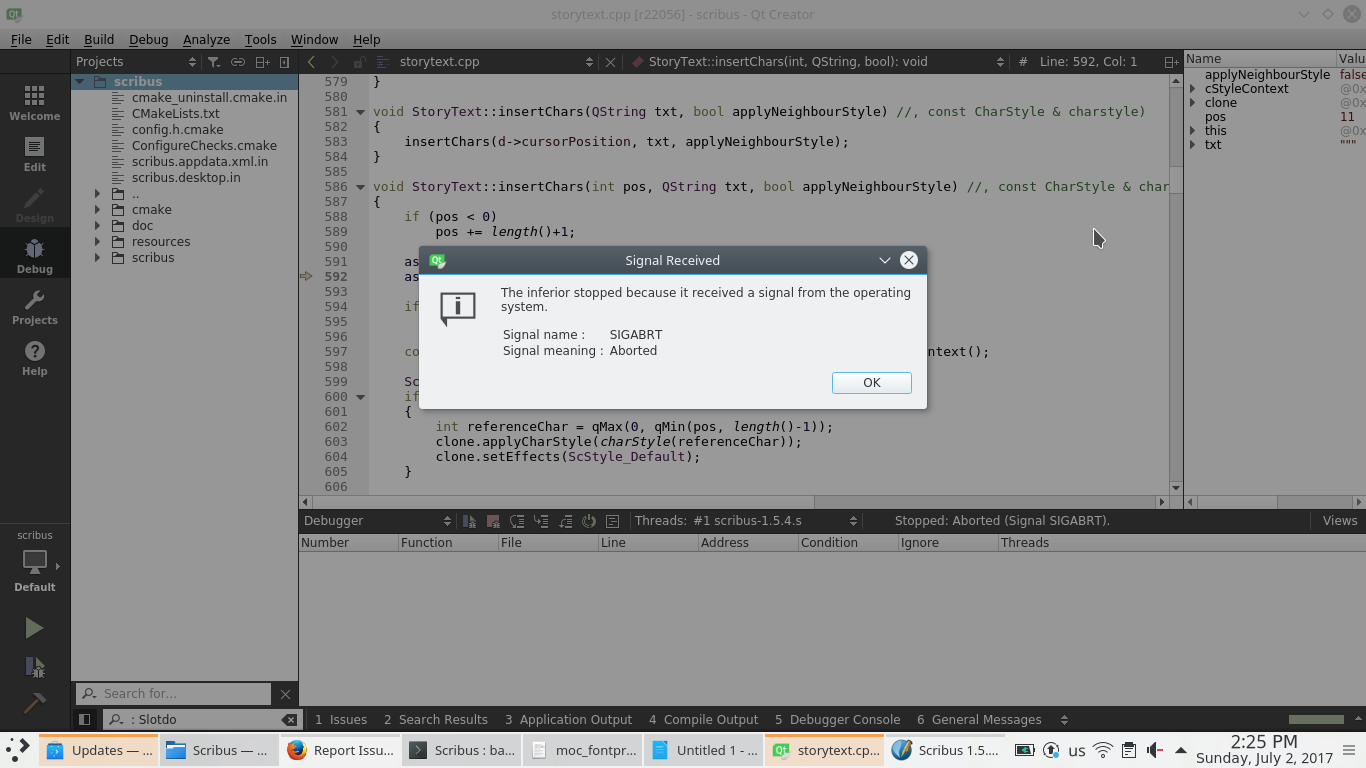Toggle the left sidebar visibility button
1366x768 pixels.
click(85, 719)
